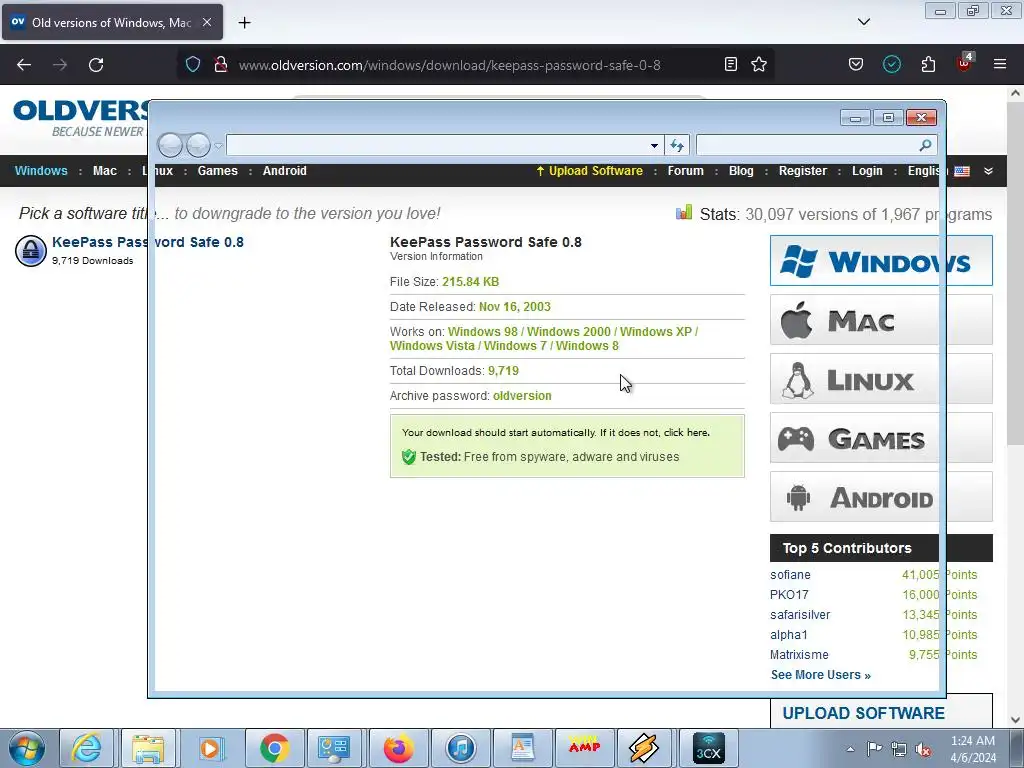The height and width of the screenshot is (768, 1024).
Task: Open a new tab with the plus button
Action: [244, 23]
